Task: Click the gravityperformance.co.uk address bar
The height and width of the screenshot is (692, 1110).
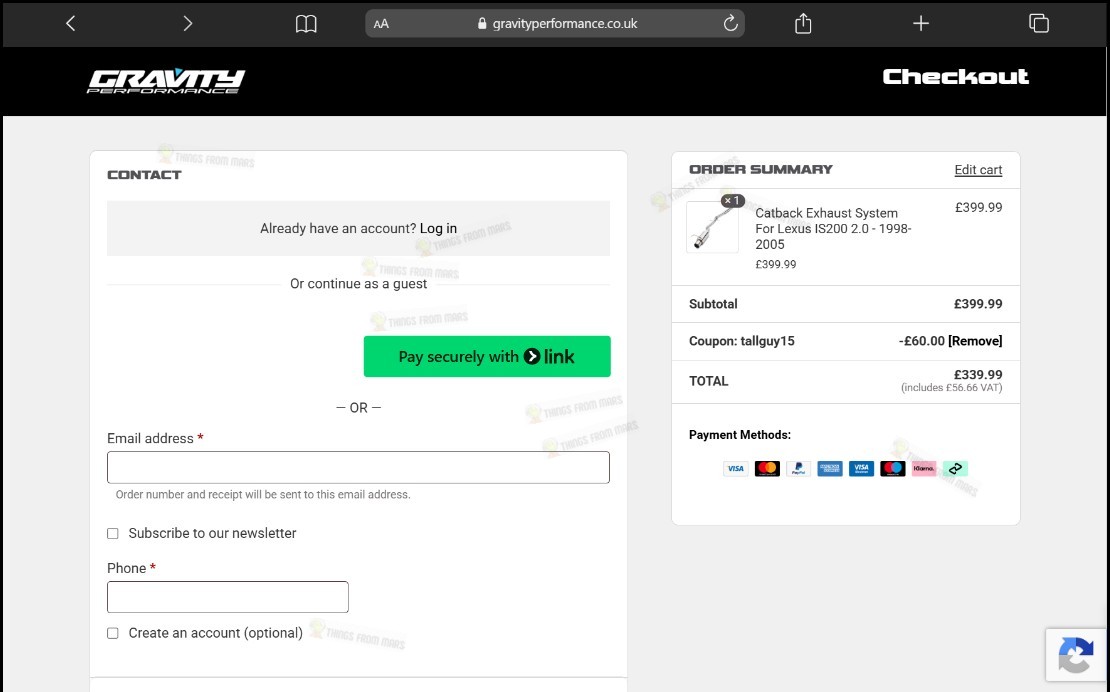Action: click(555, 23)
